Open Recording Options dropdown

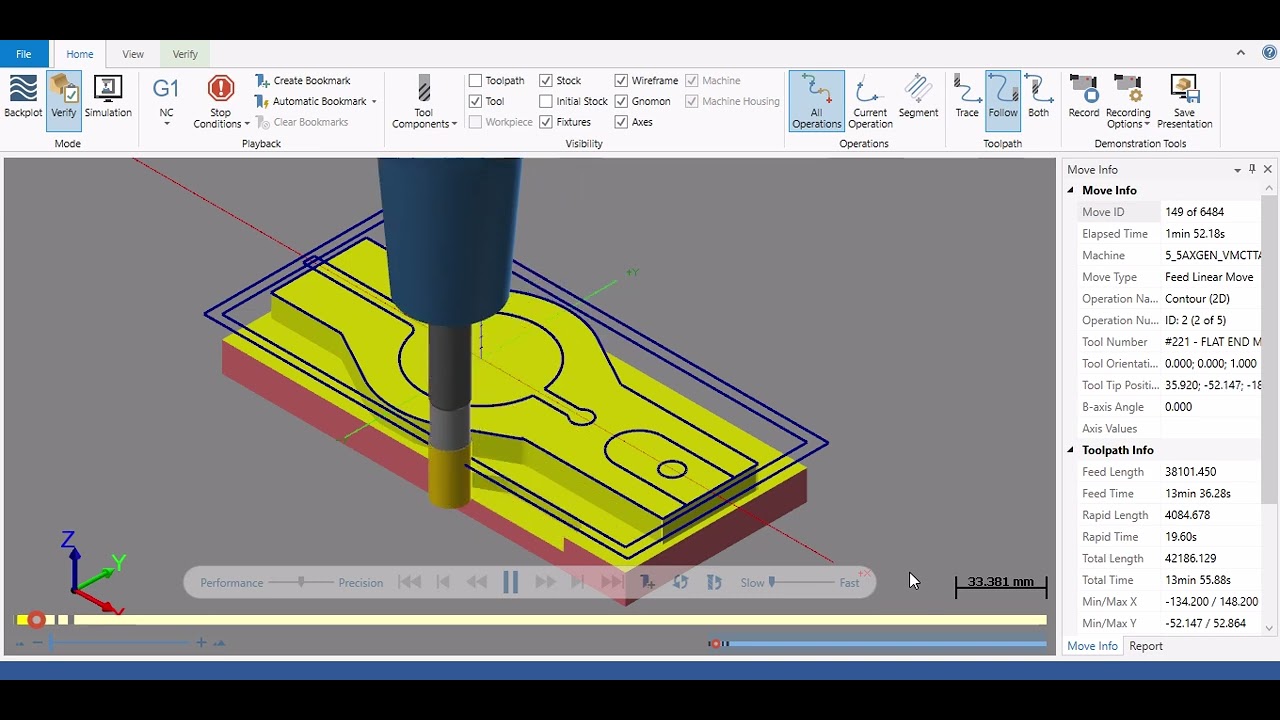(1128, 118)
